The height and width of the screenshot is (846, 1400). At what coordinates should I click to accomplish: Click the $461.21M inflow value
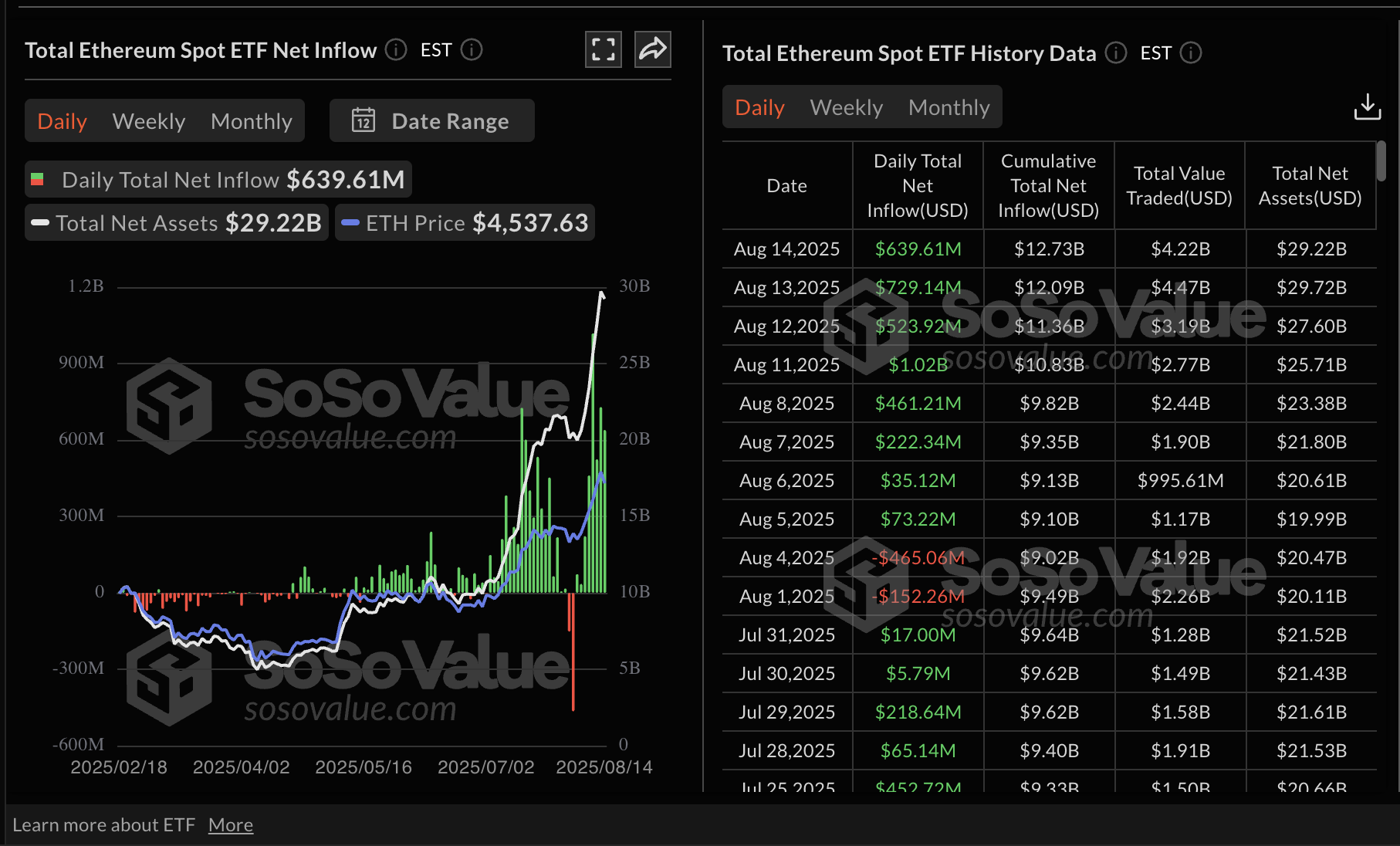[x=918, y=404]
